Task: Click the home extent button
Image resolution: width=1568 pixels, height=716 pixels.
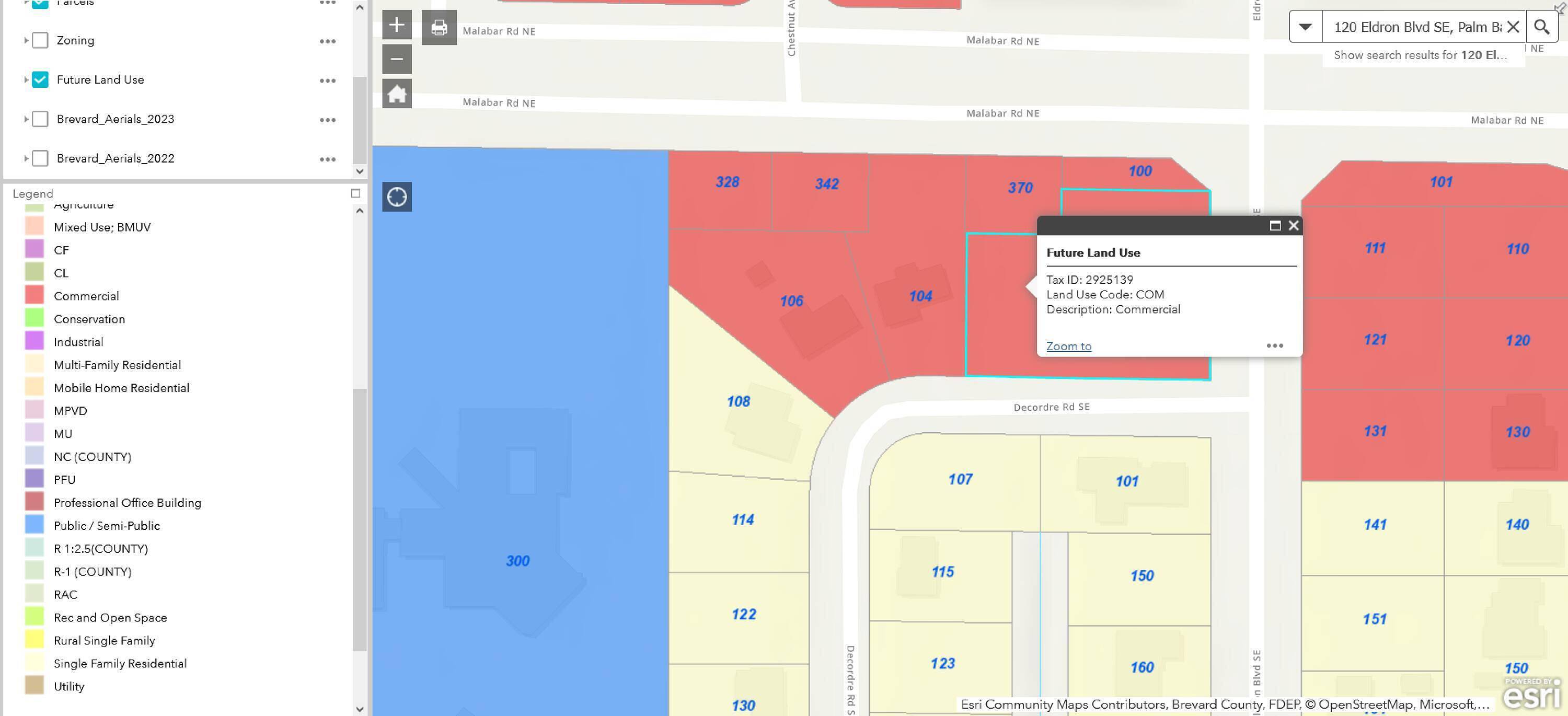Action: pos(396,94)
